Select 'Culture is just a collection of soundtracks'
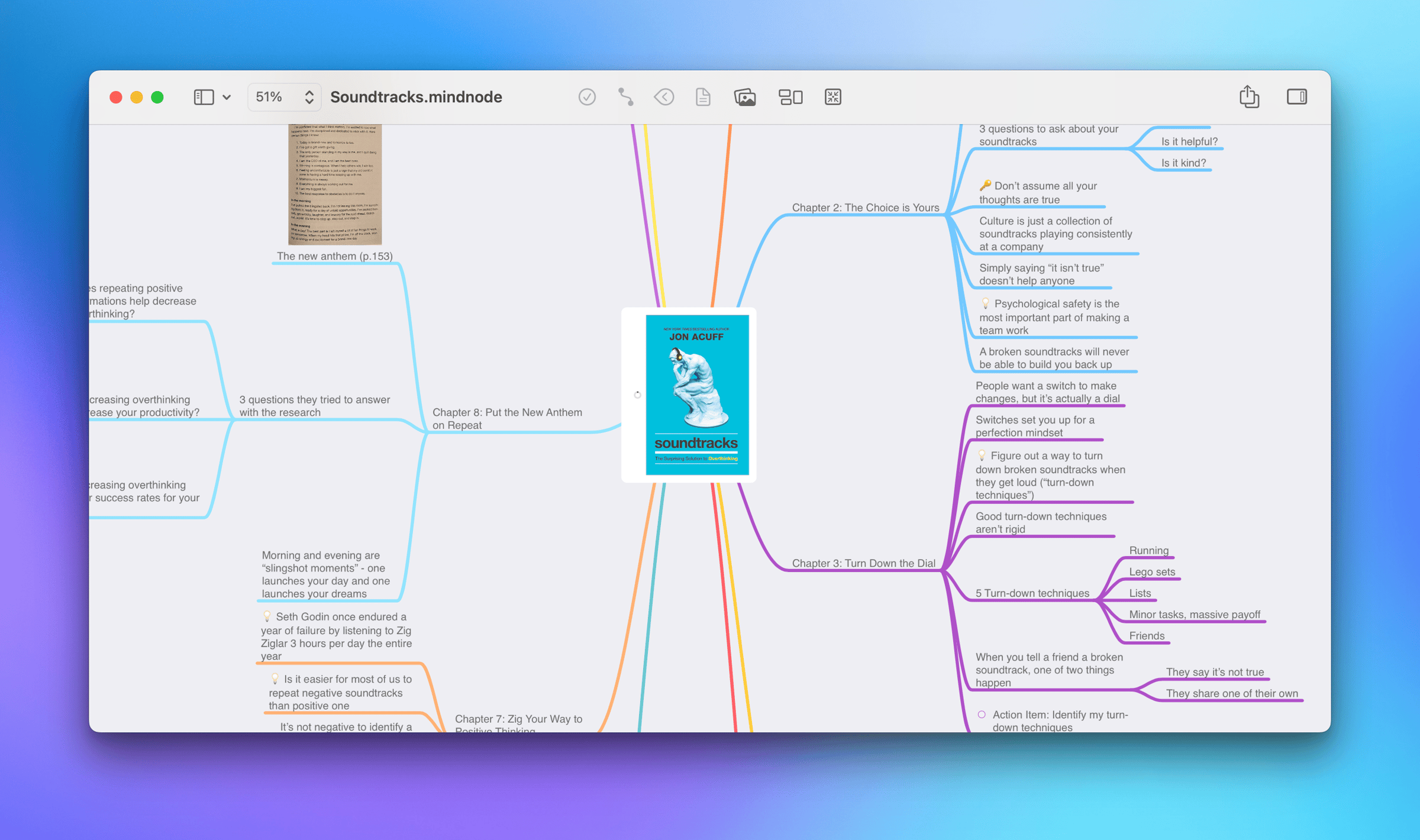The image size is (1420, 840). click(1056, 234)
